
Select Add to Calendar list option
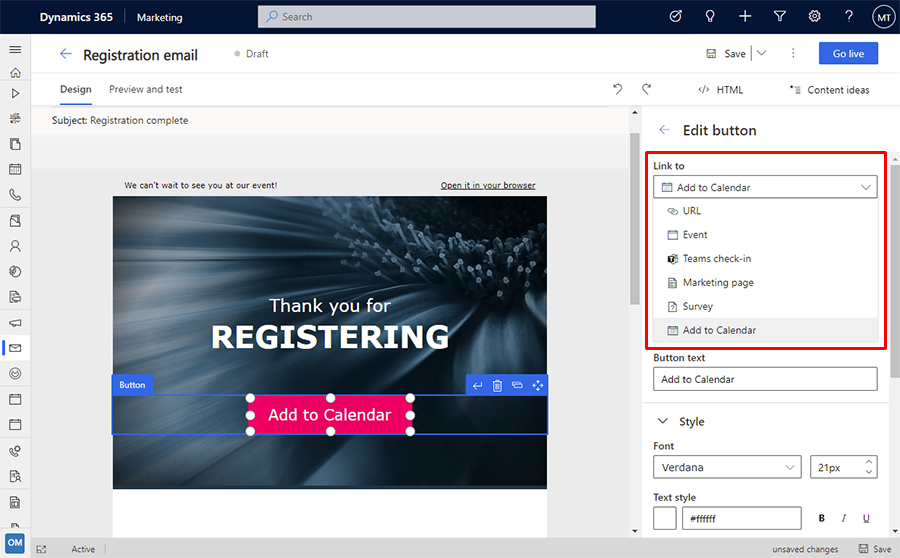[x=765, y=330]
